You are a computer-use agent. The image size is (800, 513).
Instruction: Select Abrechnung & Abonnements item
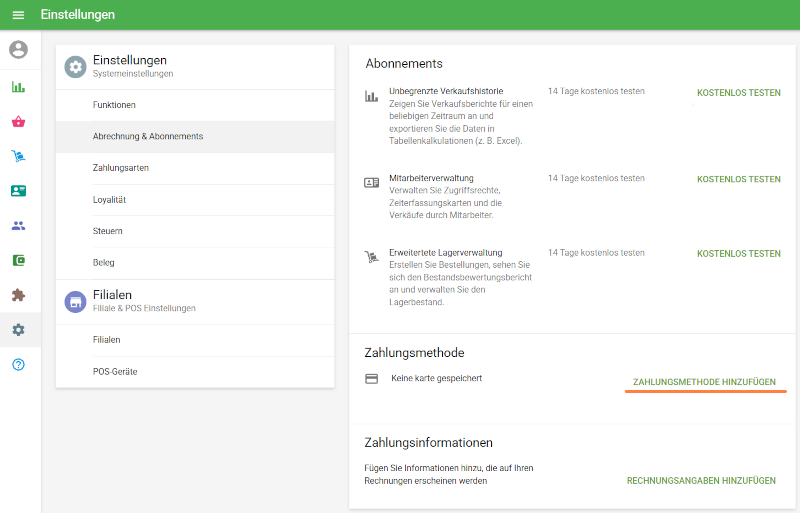[195, 137]
